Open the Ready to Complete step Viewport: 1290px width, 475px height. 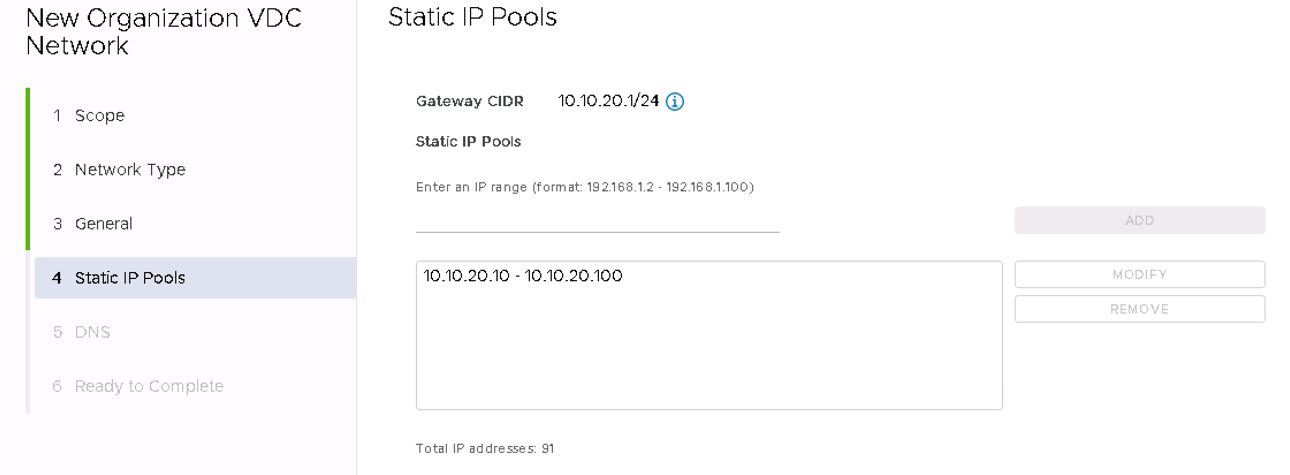(x=148, y=386)
